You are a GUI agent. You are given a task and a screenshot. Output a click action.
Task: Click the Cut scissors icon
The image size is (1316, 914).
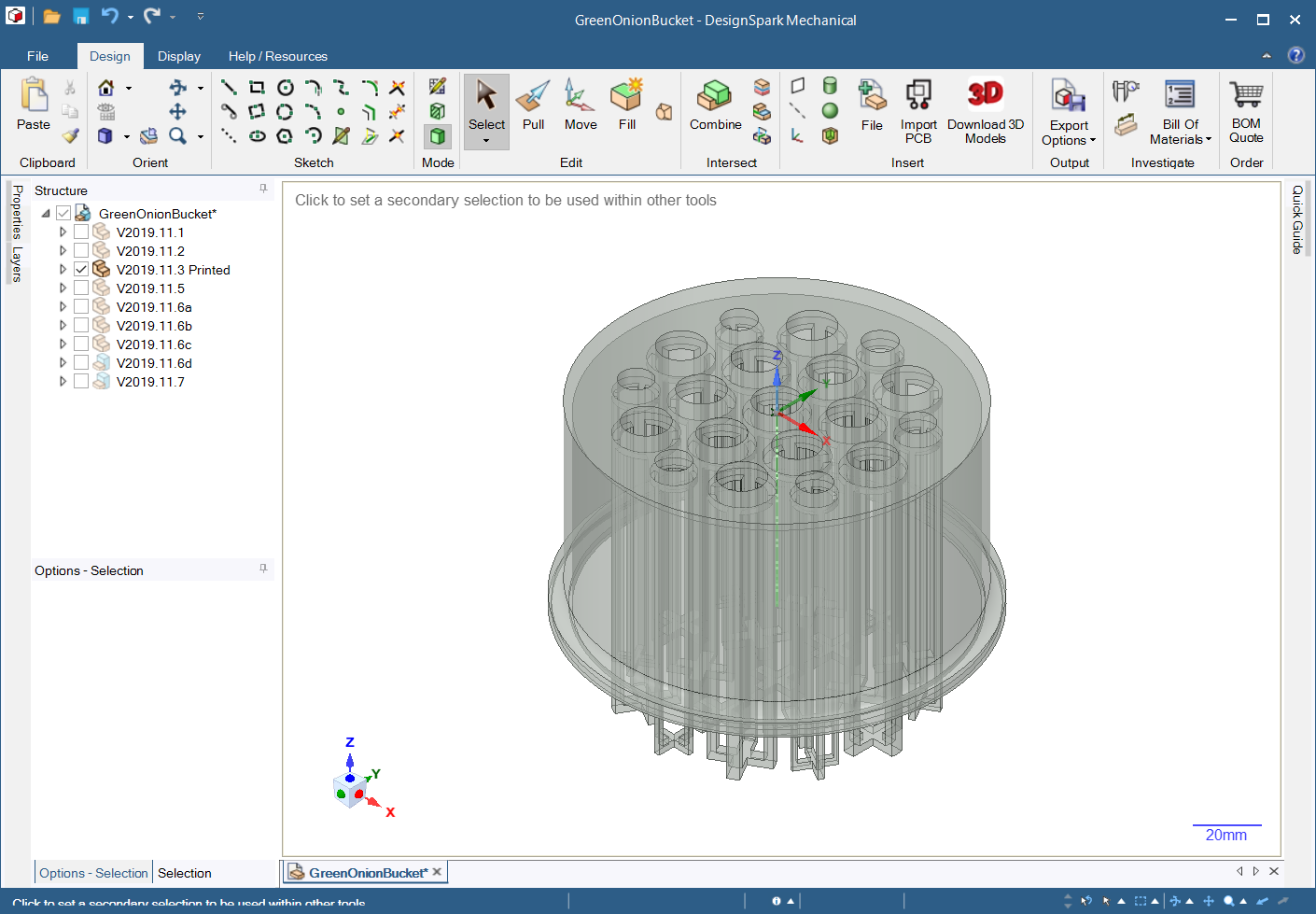(70, 88)
